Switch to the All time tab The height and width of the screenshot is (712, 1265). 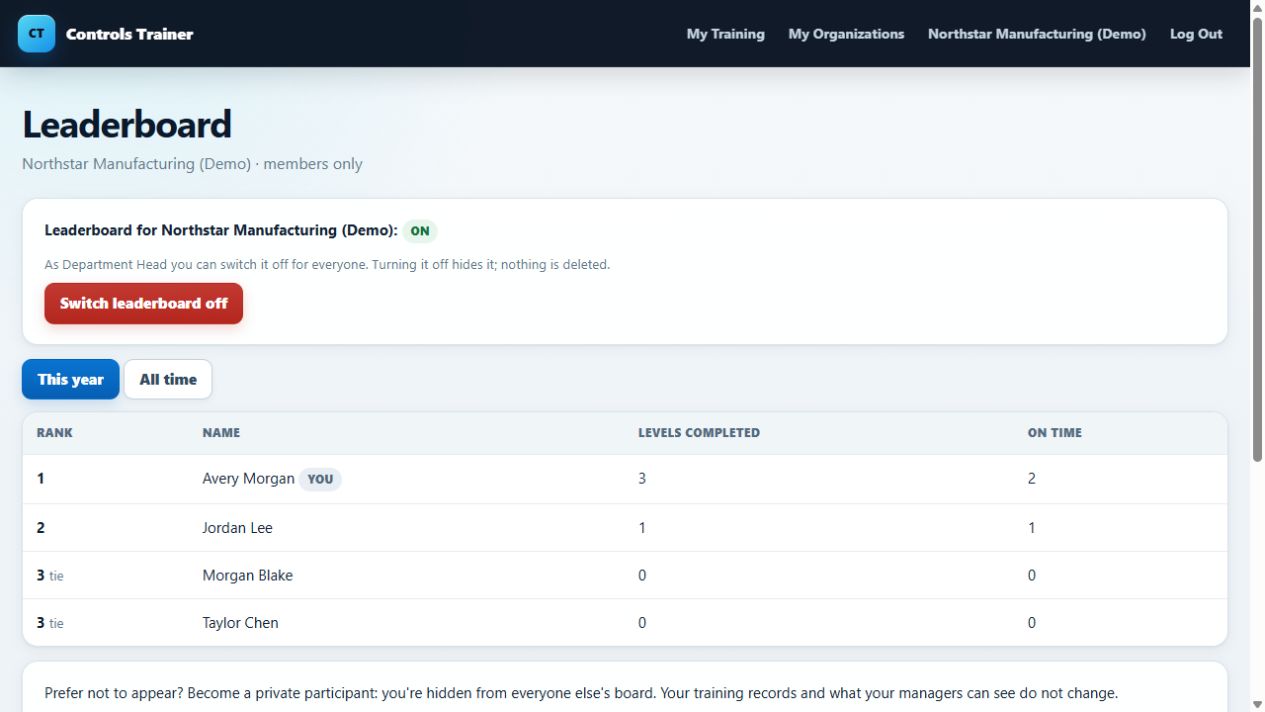tap(168, 379)
